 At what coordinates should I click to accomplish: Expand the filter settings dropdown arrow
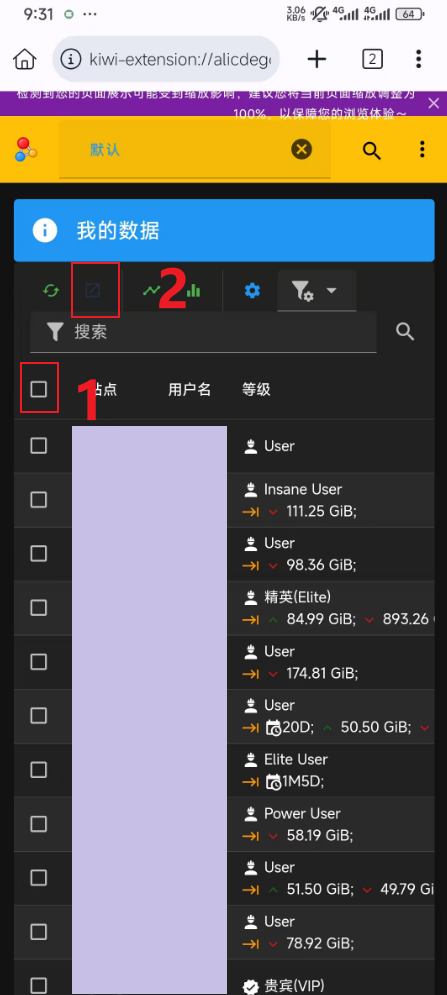click(331, 290)
